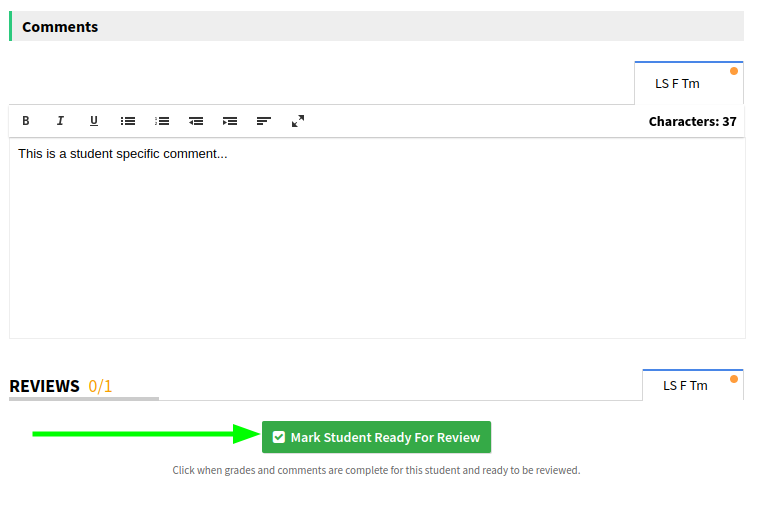Click inside the comment text area
Image resolution: width=765 pixels, height=521 pixels.
coord(377,240)
